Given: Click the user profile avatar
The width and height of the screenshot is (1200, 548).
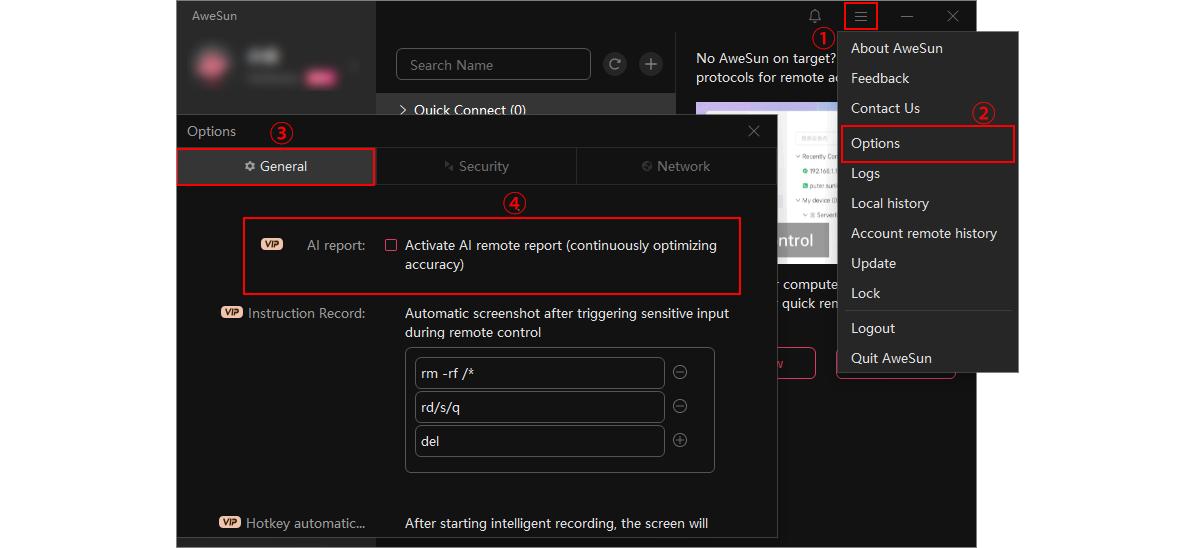Looking at the screenshot, I should click(212, 65).
